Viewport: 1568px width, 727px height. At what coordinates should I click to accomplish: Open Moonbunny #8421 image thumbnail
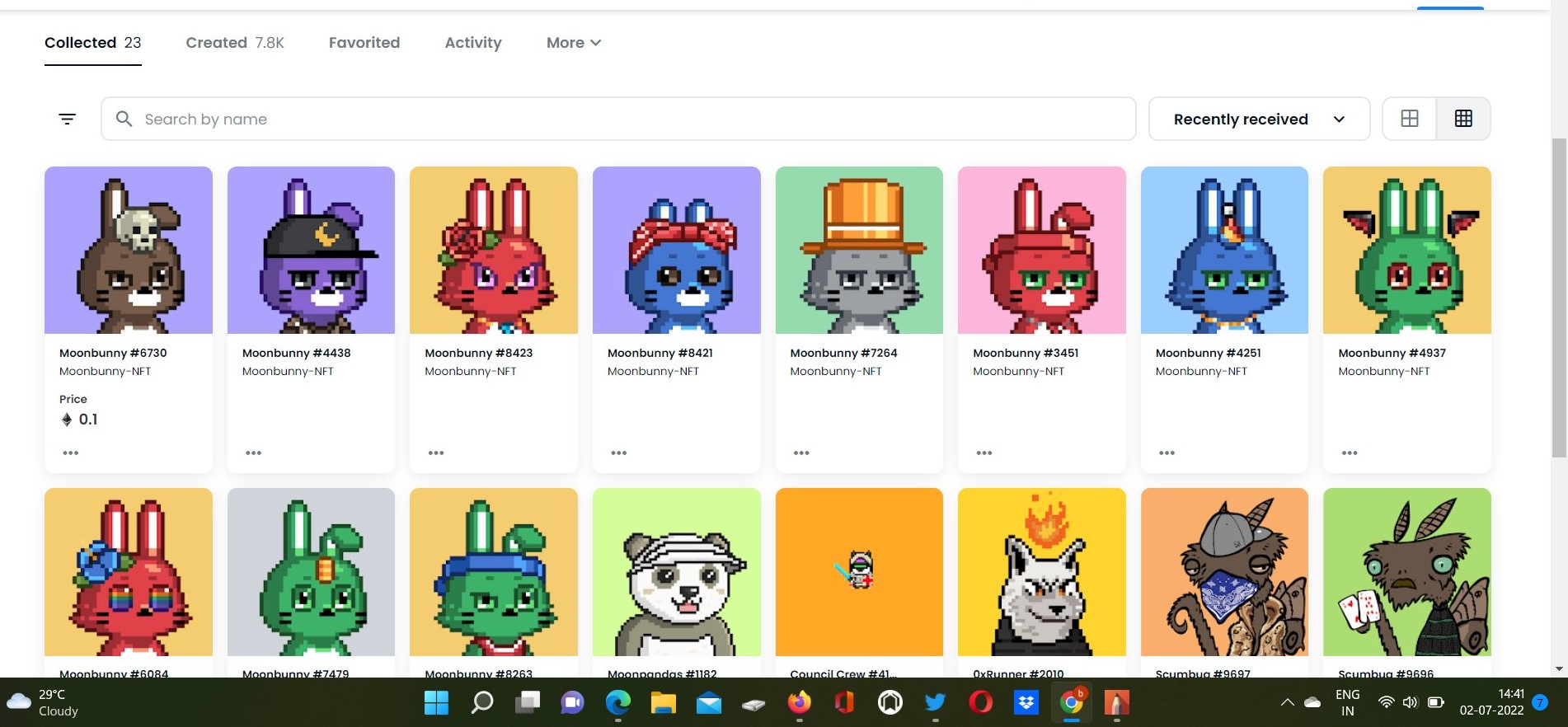[677, 251]
